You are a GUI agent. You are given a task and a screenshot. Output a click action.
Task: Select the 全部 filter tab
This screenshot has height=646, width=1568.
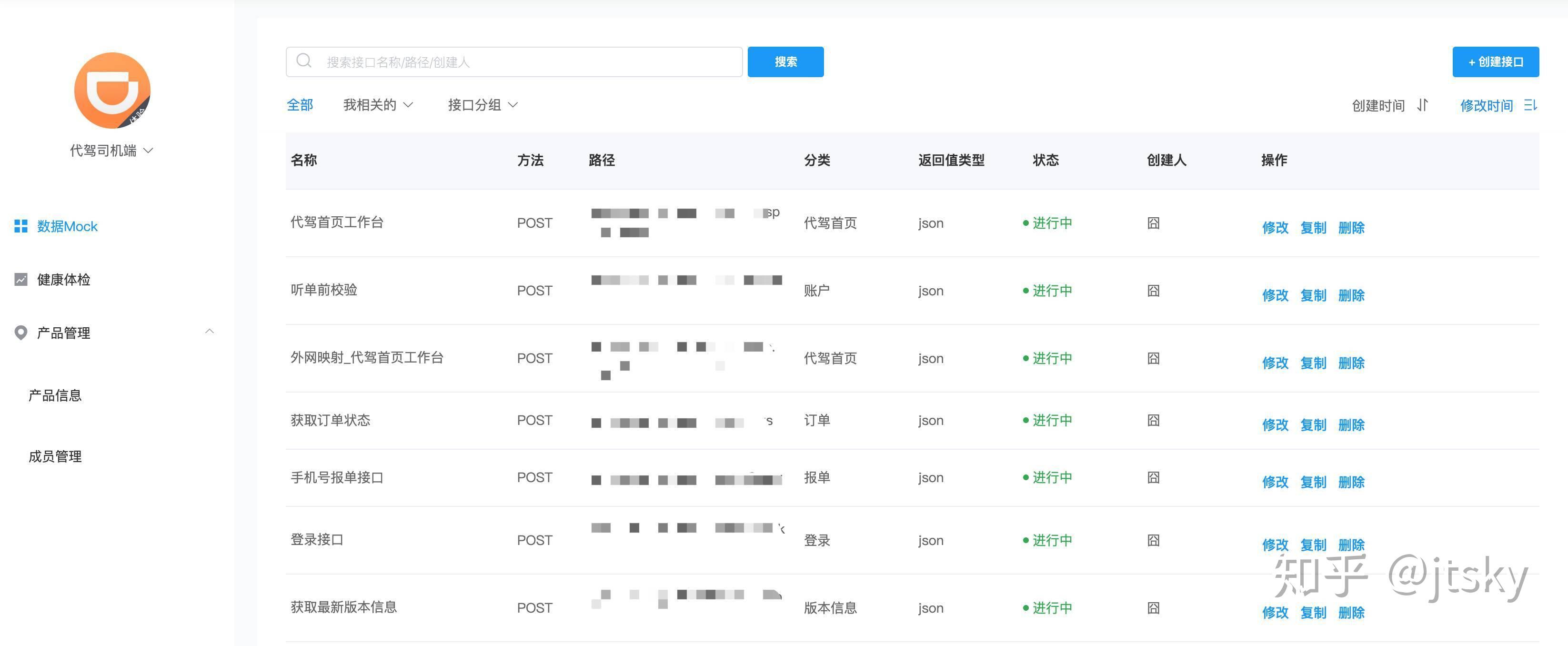[x=300, y=104]
